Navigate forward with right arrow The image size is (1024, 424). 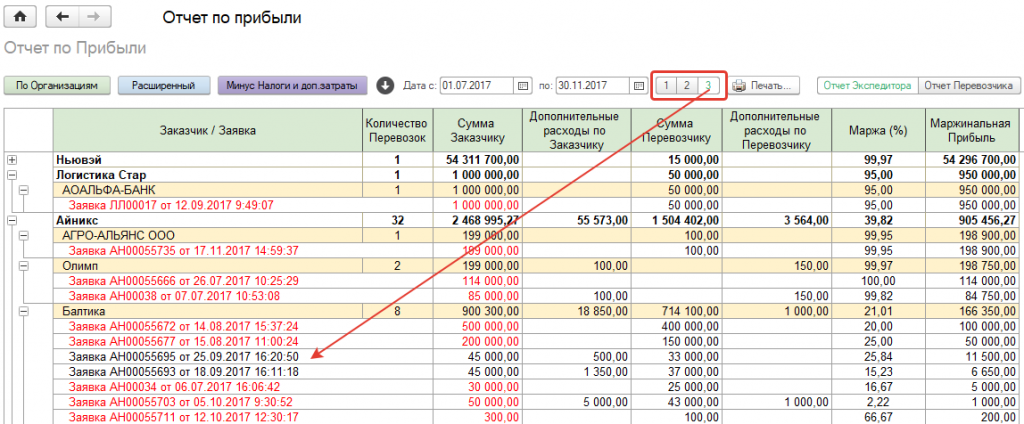94,17
